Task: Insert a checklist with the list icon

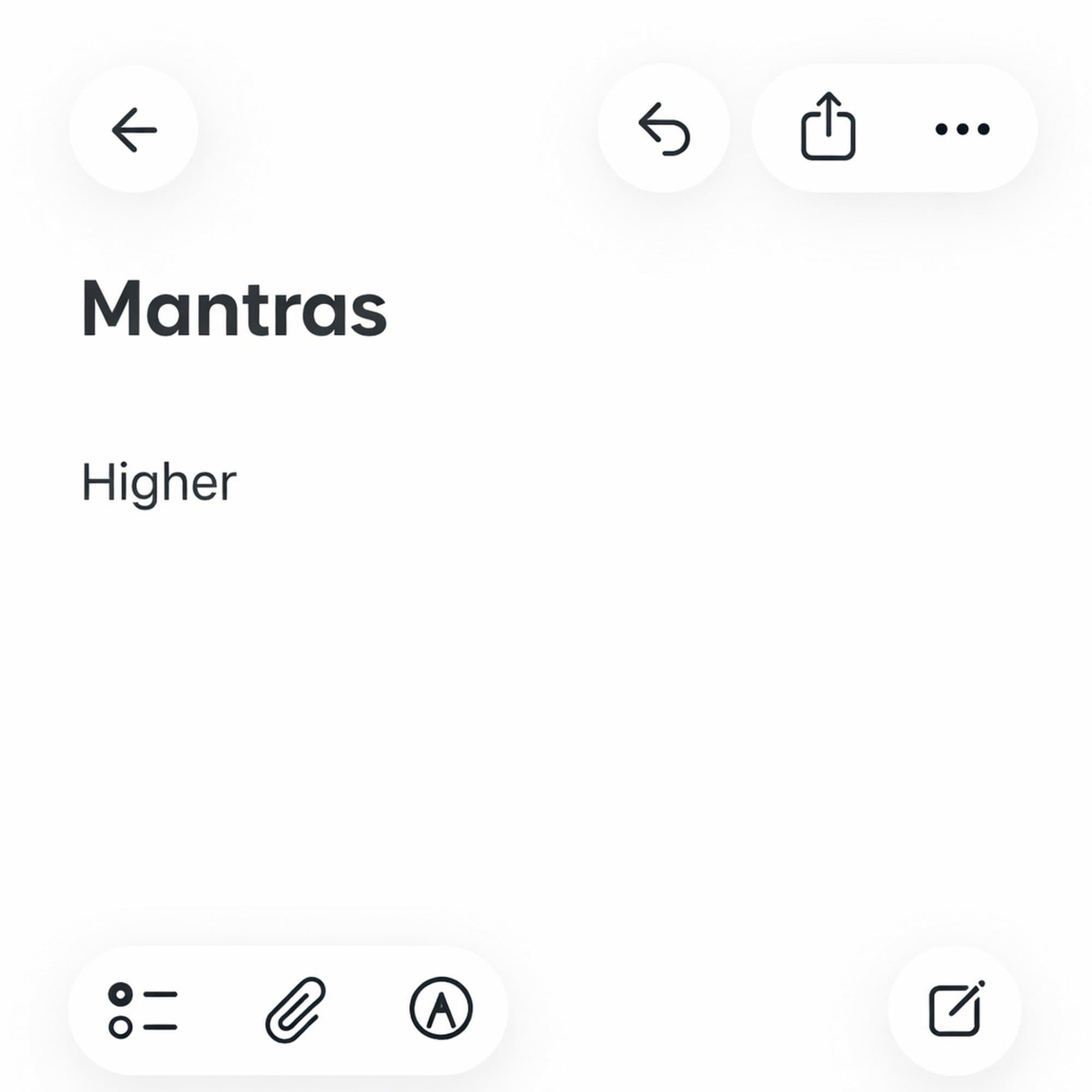Action: pyautogui.click(x=143, y=1011)
